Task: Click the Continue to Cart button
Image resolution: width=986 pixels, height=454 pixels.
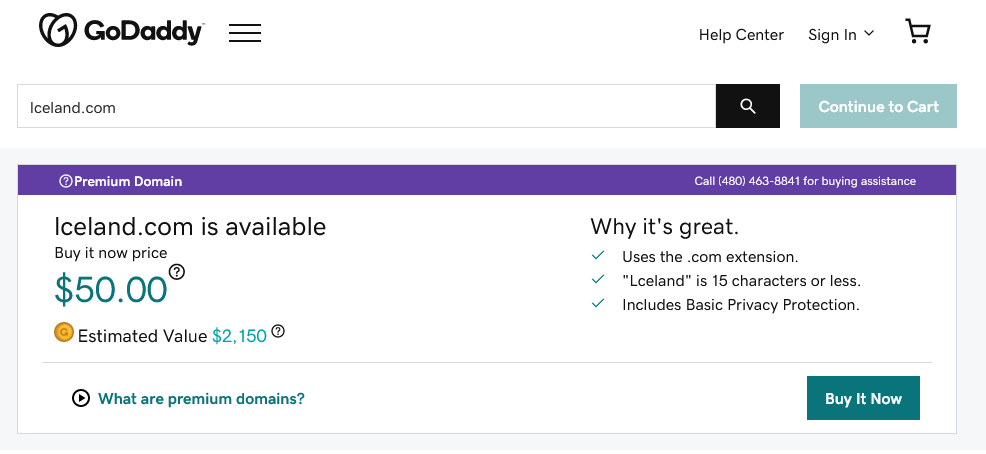Action: click(878, 106)
